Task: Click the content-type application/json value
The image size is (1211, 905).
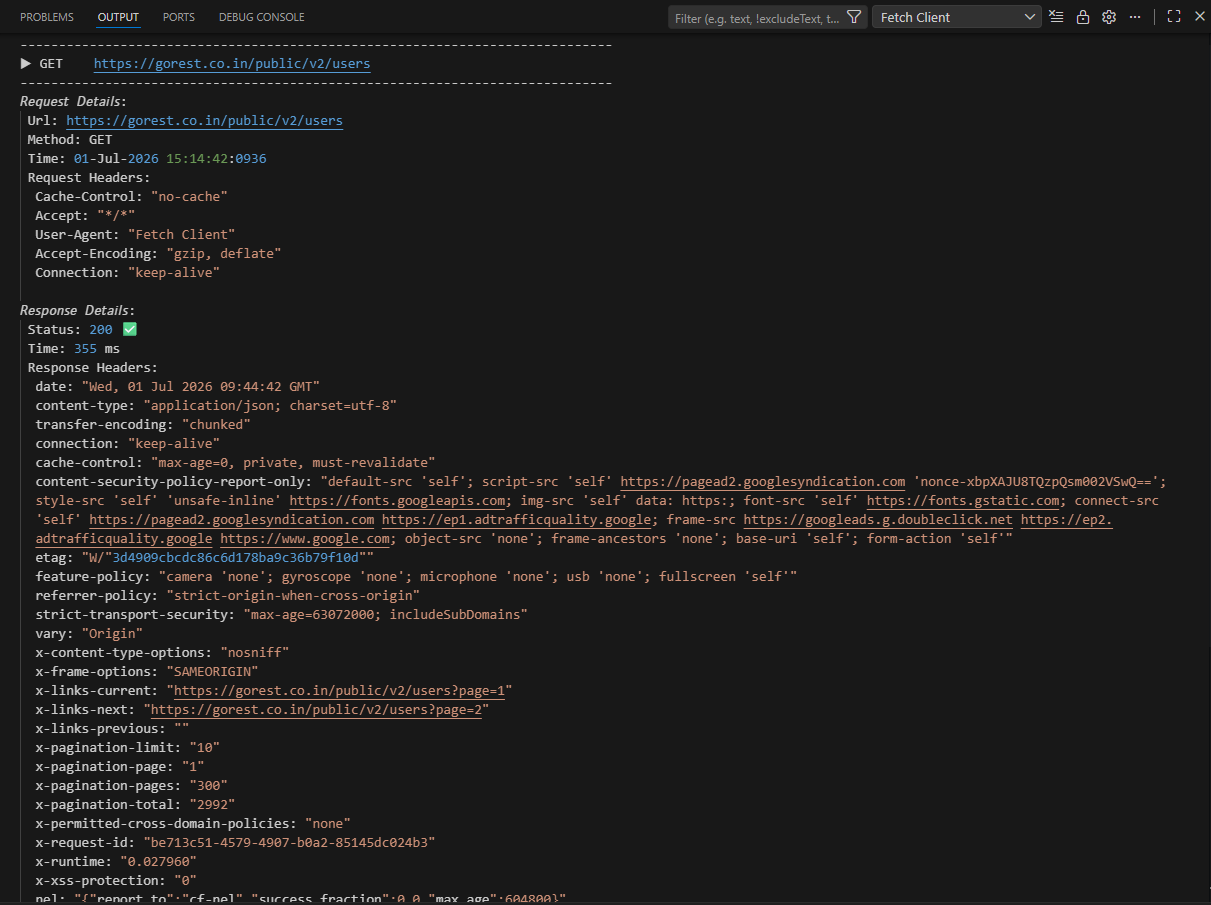Action: (x=271, y=406)
